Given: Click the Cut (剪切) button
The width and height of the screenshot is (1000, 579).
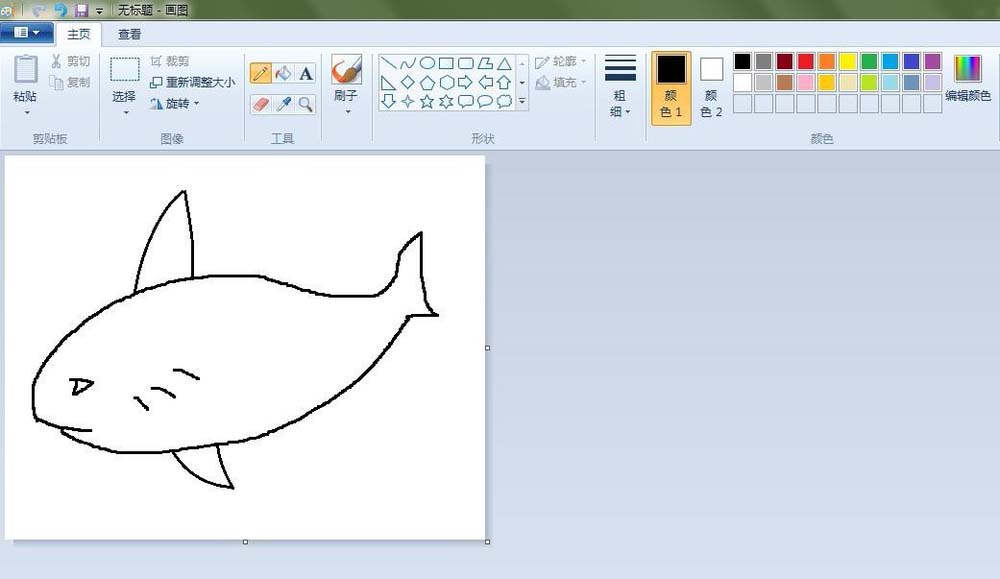Looking at the screenshot, I should [71, 61].
